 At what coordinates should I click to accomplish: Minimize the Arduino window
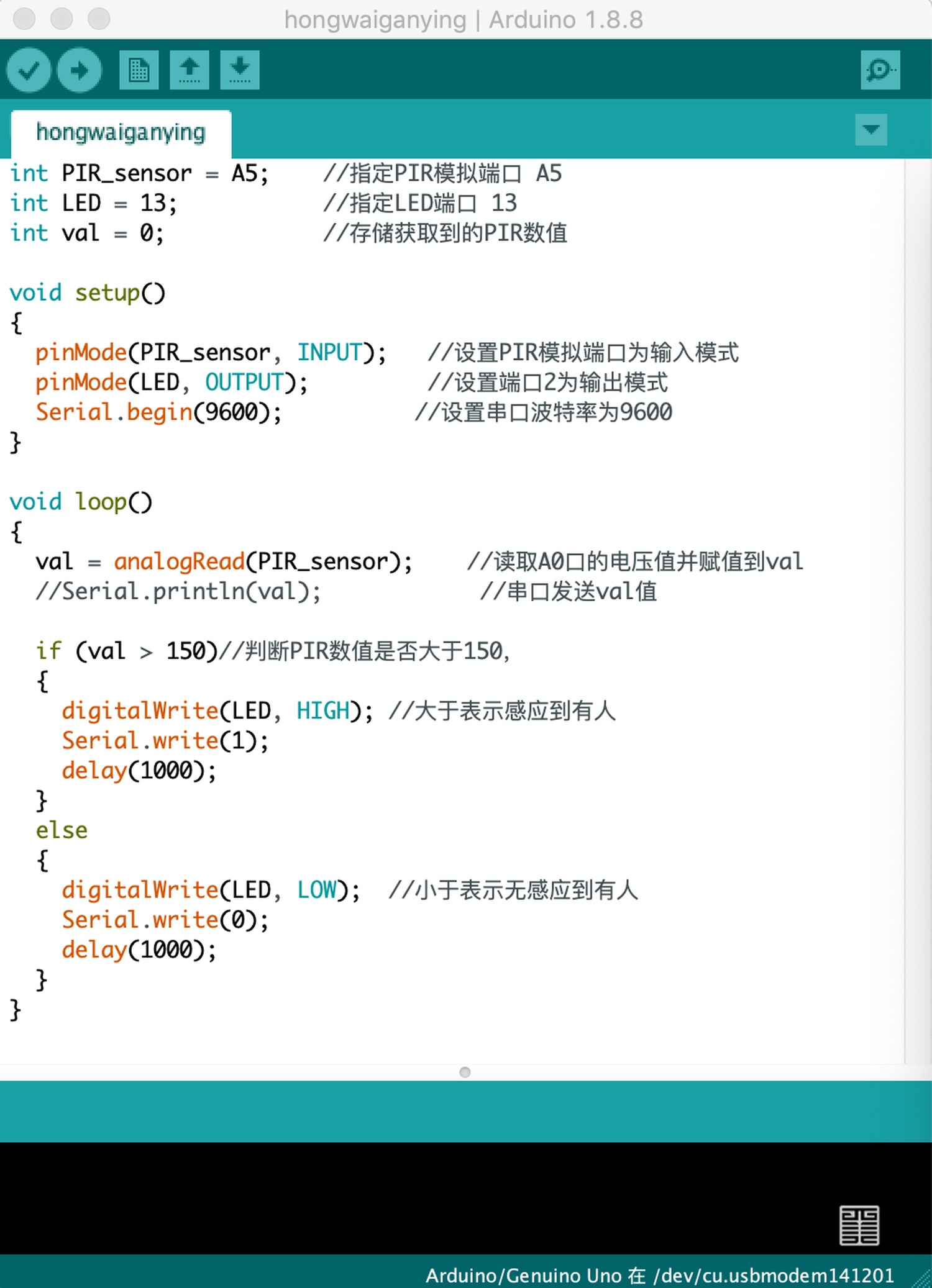coord(62,19)
